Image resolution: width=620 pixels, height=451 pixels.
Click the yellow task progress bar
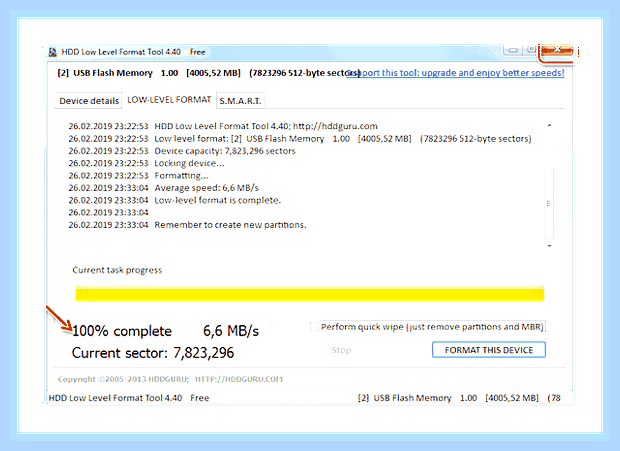[x=310, y=293]
